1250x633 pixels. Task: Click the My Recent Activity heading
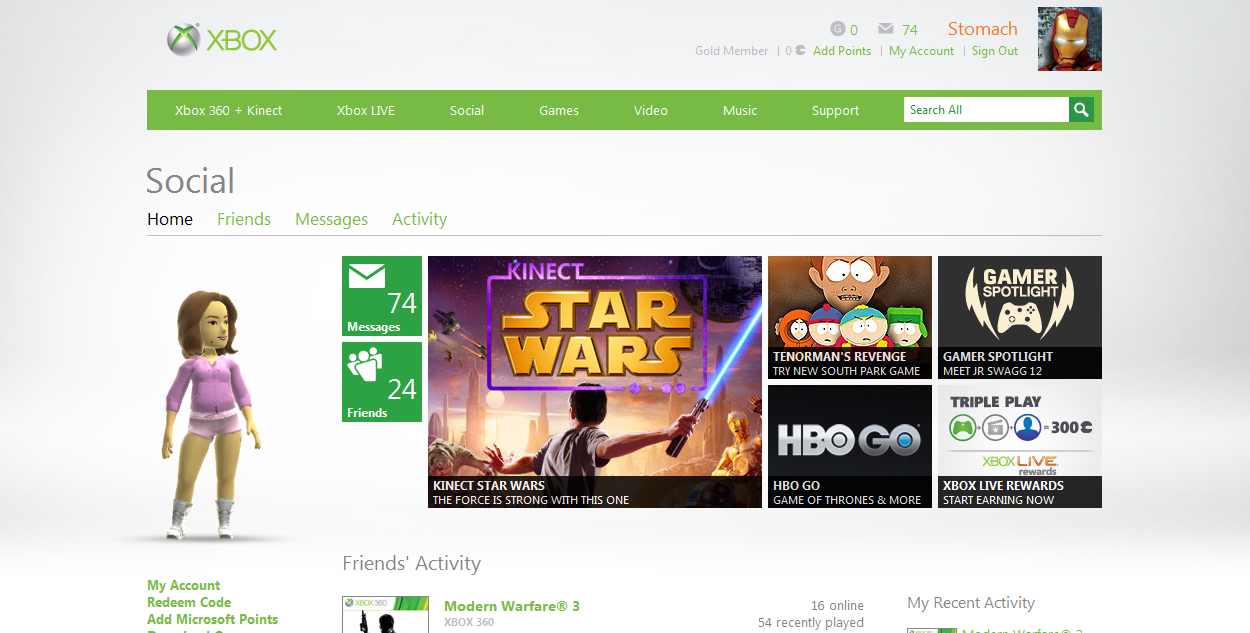[971, 603]
